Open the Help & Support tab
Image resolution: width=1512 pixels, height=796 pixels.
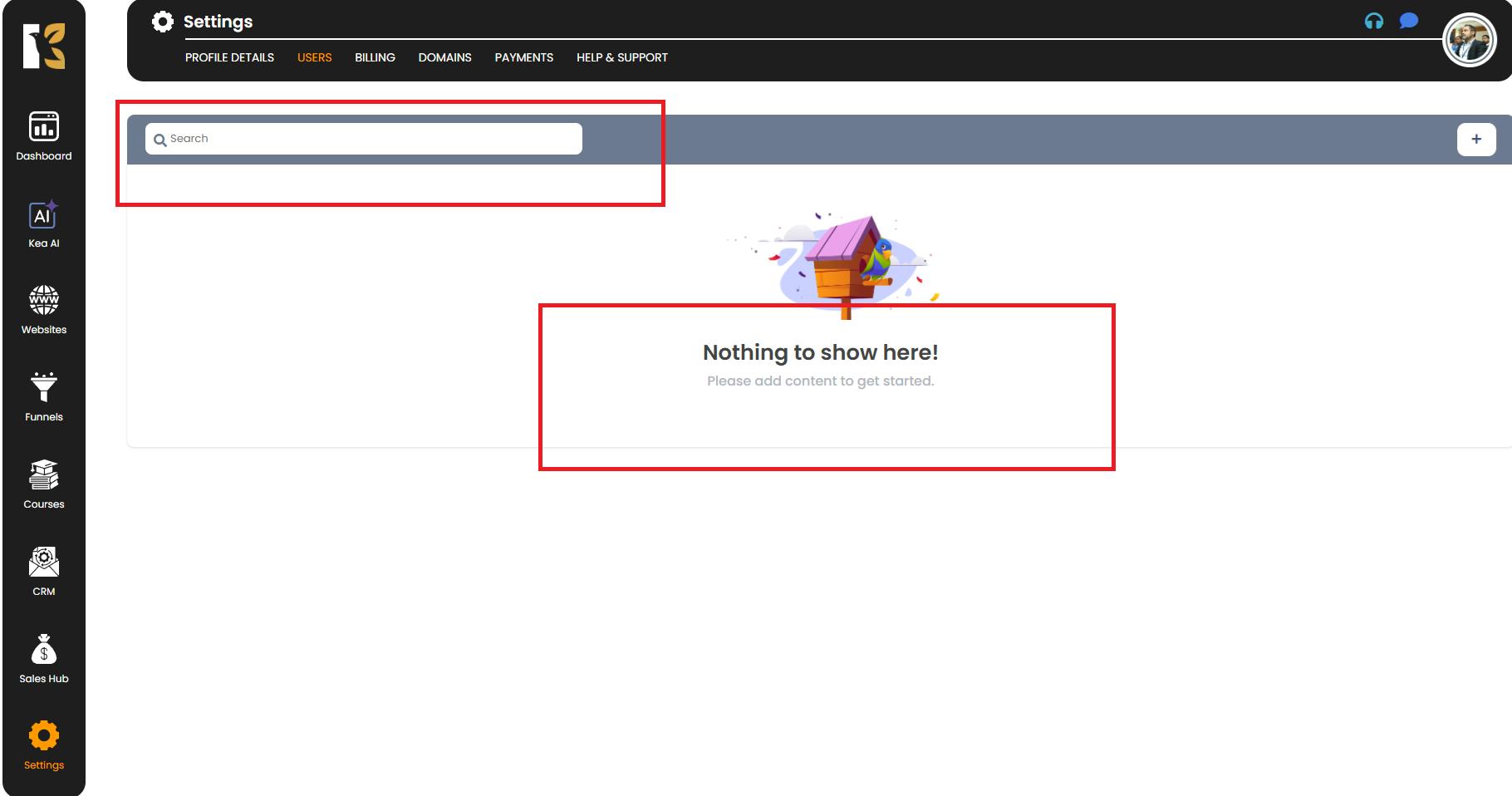click(x=621, y=57)
